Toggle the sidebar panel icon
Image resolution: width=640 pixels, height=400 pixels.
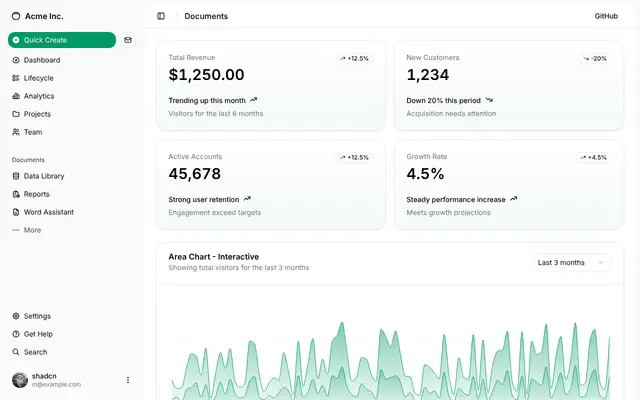[x=161, y=16]
